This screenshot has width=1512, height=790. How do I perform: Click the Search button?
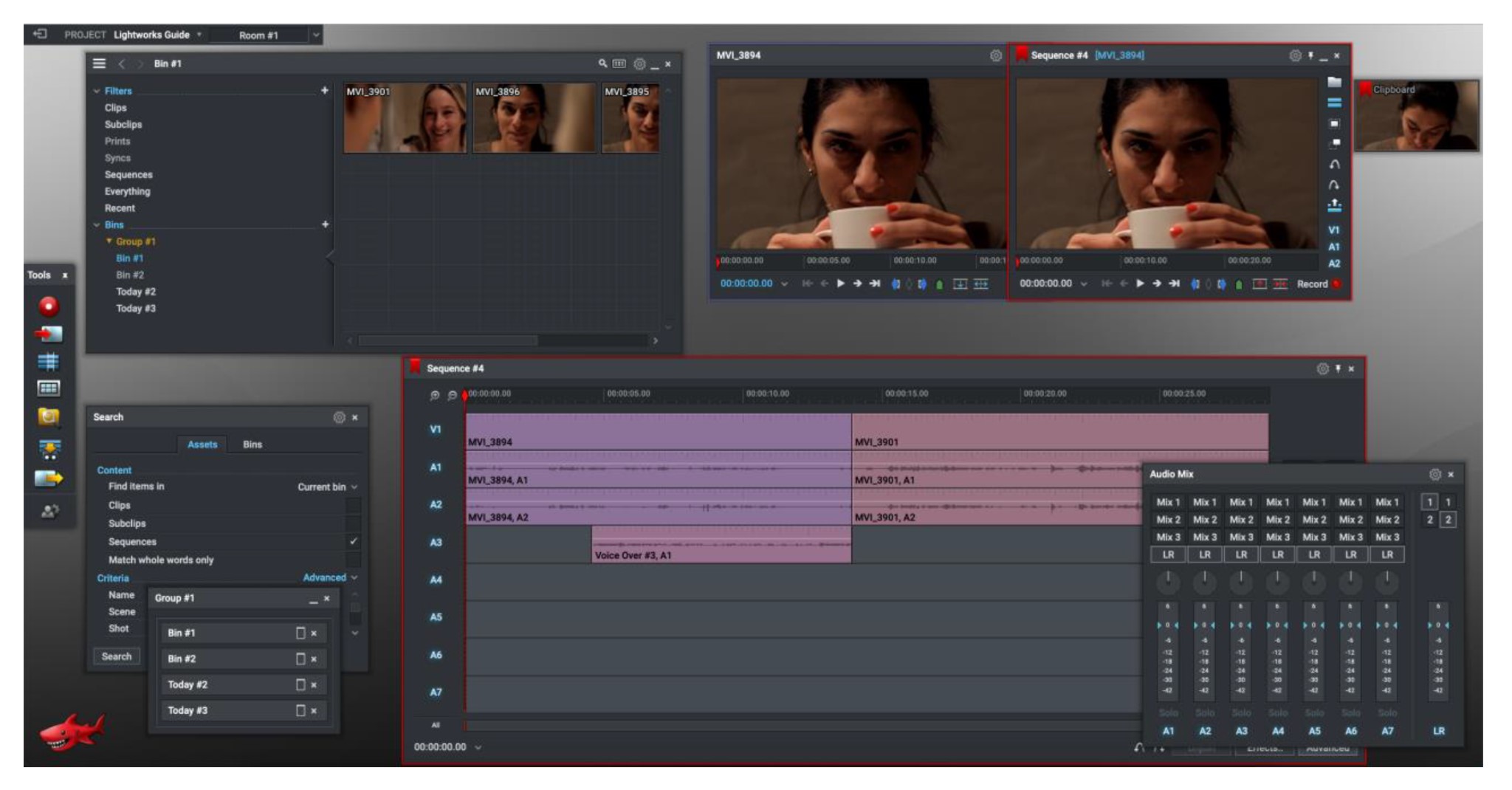[x=117, y=656]
